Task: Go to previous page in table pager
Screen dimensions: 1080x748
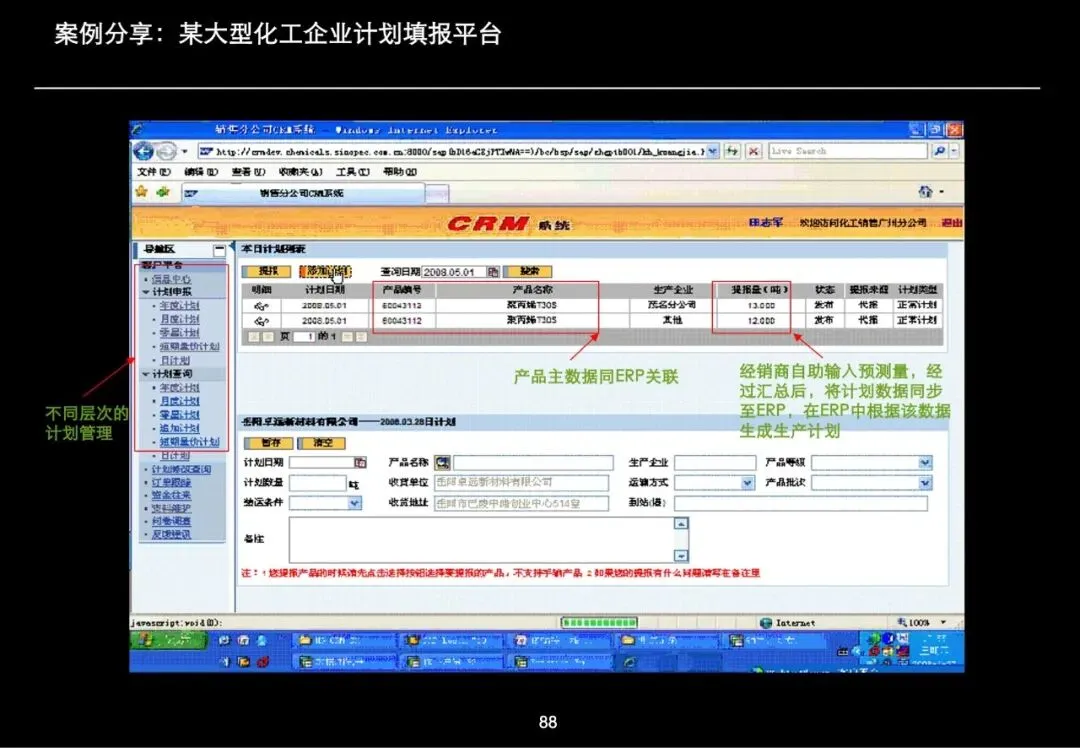Action: 267,337
